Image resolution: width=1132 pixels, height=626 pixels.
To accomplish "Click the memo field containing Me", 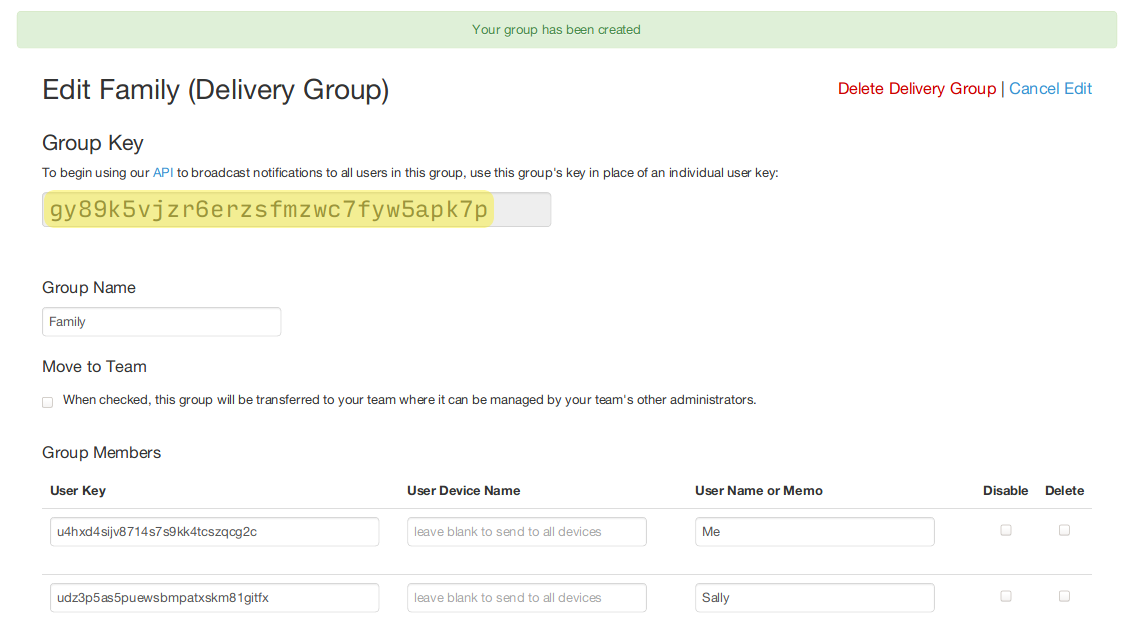I will (814, 532).
